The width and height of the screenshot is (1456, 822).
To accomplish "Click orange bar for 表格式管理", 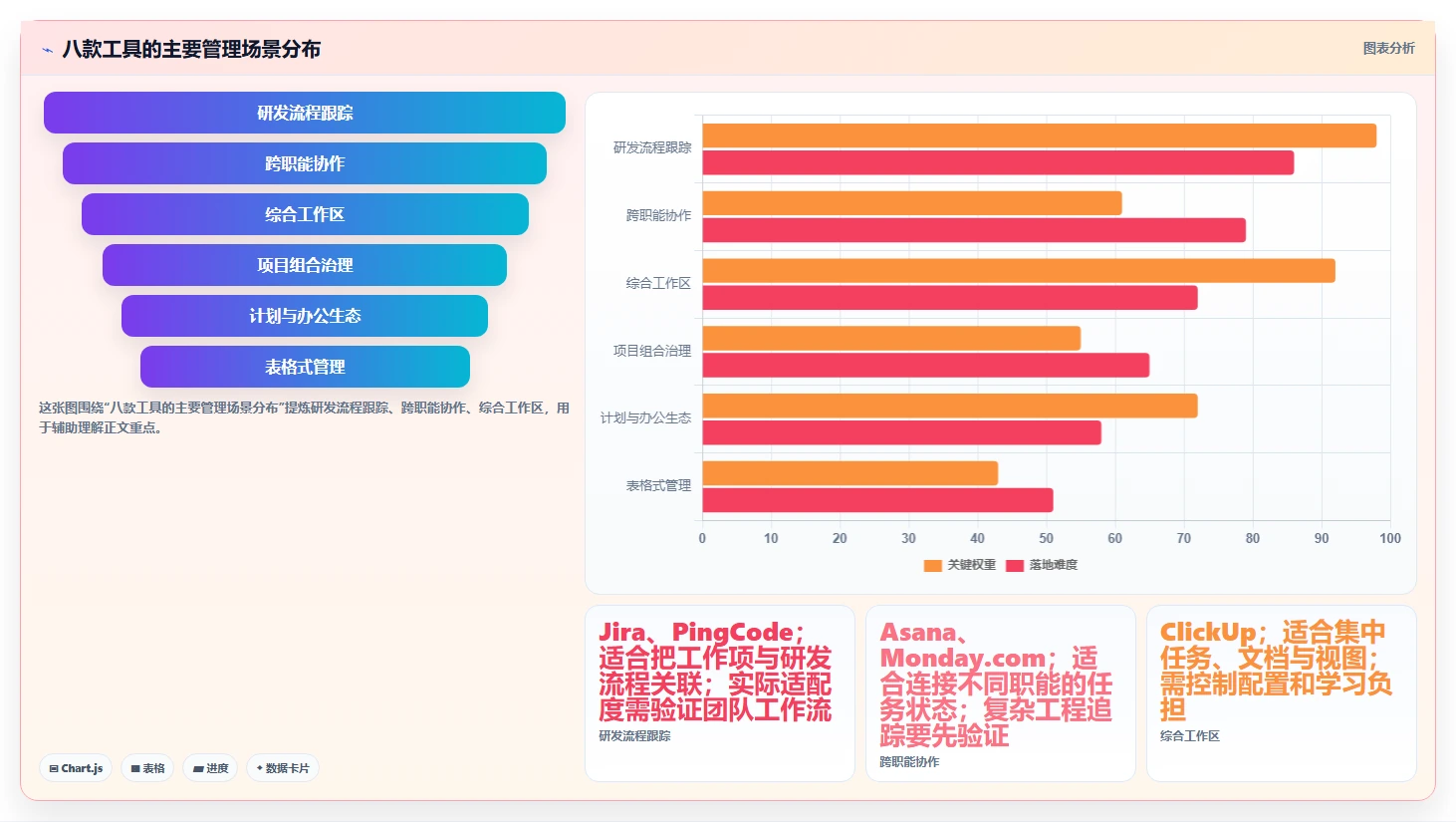I will (x=850, y=473).
